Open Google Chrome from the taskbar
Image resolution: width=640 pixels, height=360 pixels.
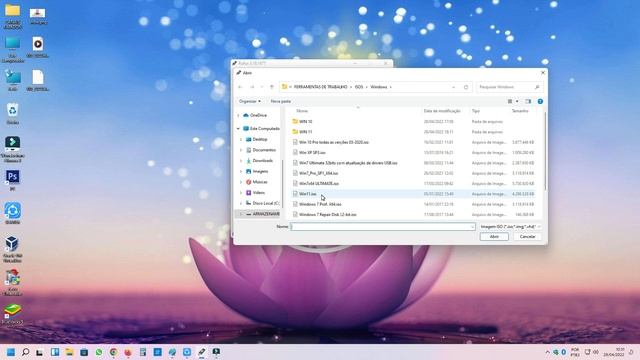point(113,352)
